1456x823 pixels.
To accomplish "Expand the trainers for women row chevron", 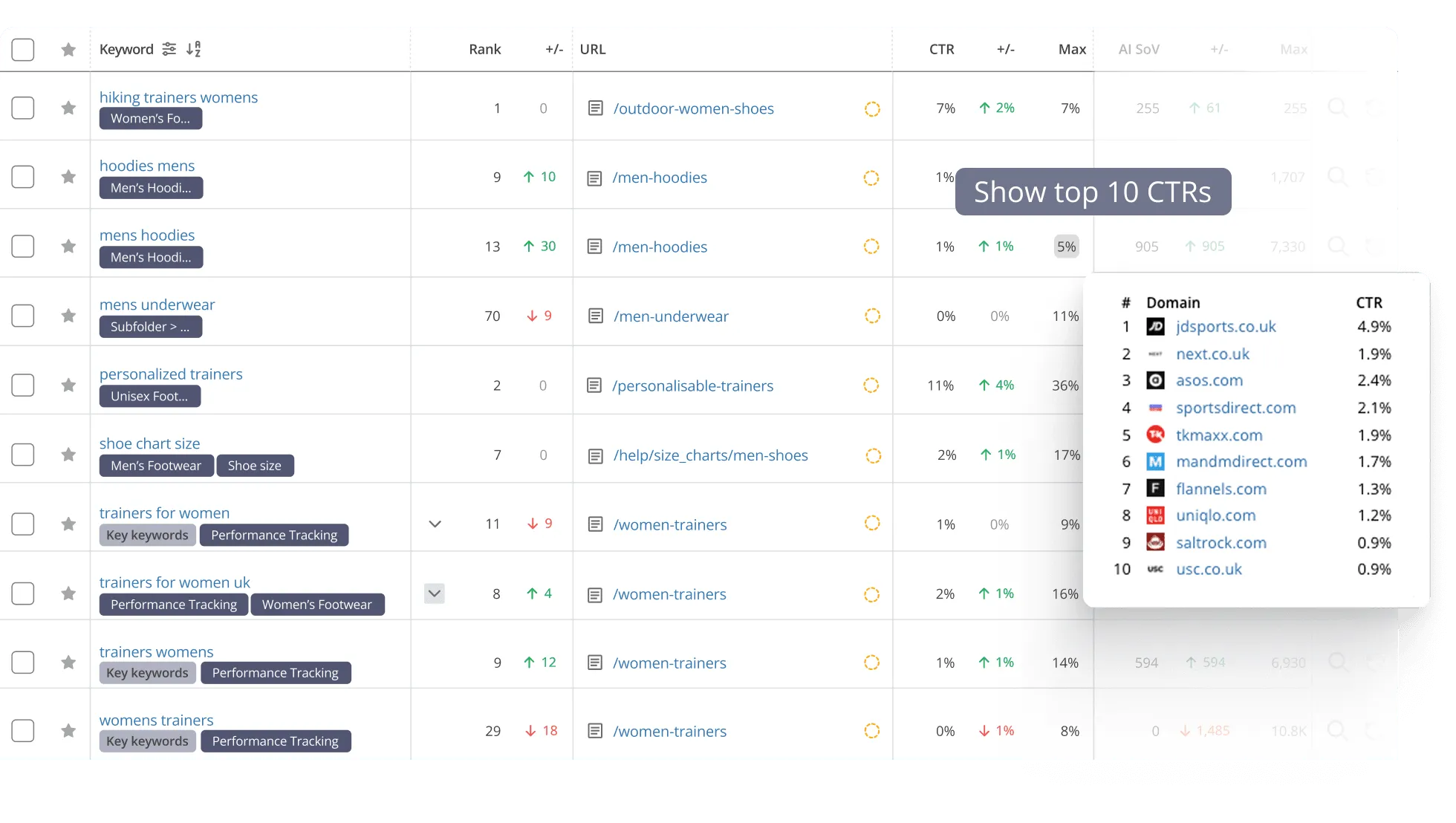I will pos(435,524).
